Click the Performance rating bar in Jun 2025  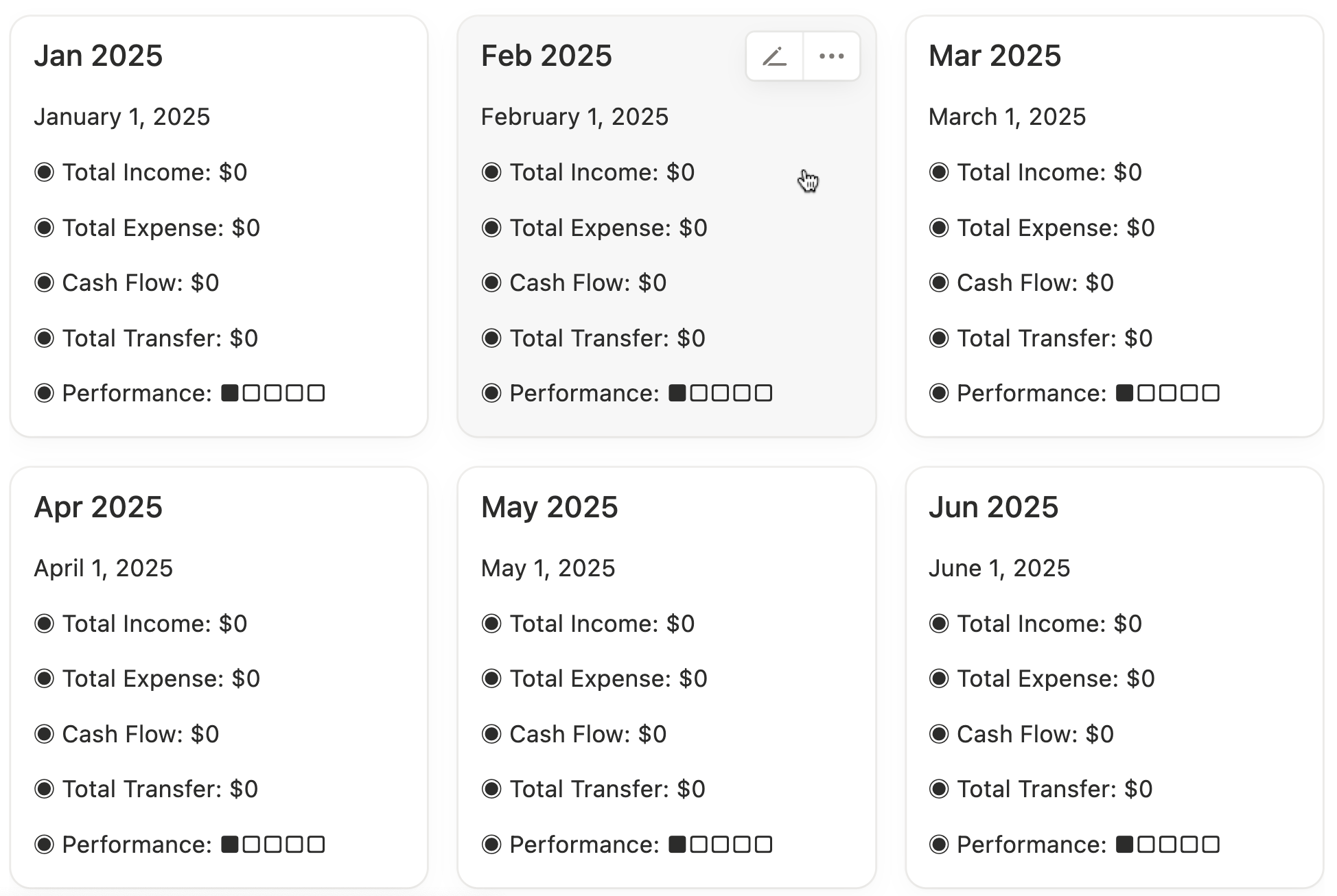click(1167, 845)
